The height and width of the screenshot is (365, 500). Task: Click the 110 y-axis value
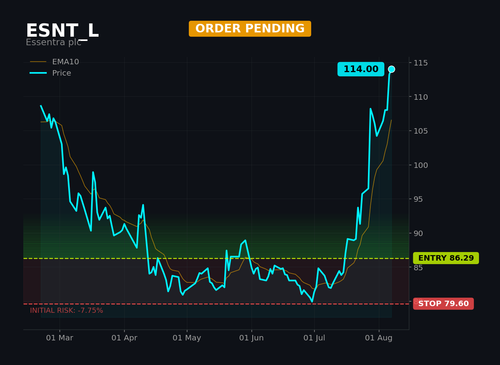pos(421,97)
